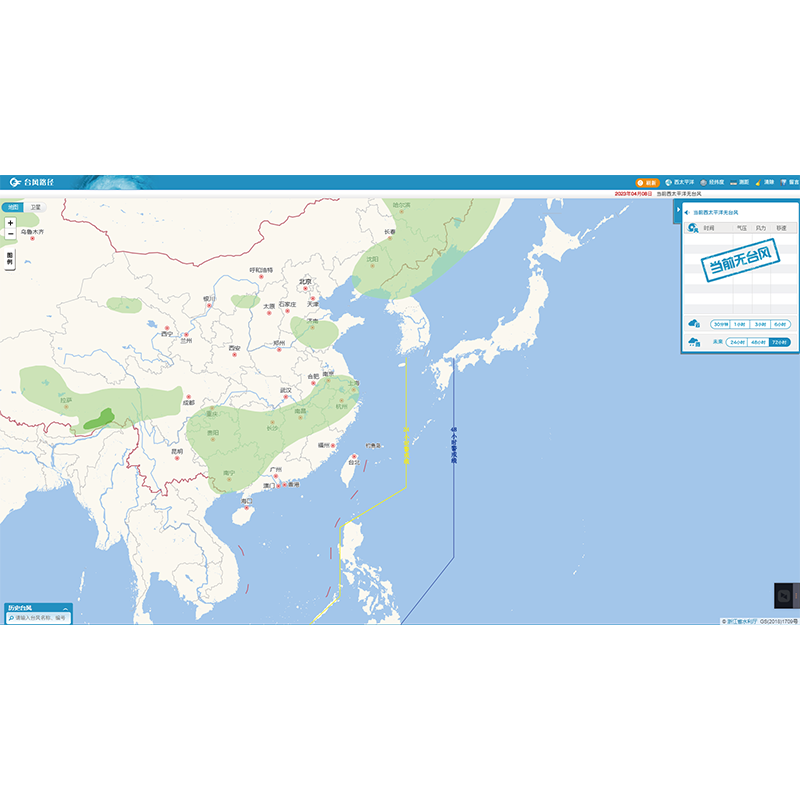Viewport: 800px width, 800px height.
Task: Click the typhoon name search input field
Action: tap(40, 618)
